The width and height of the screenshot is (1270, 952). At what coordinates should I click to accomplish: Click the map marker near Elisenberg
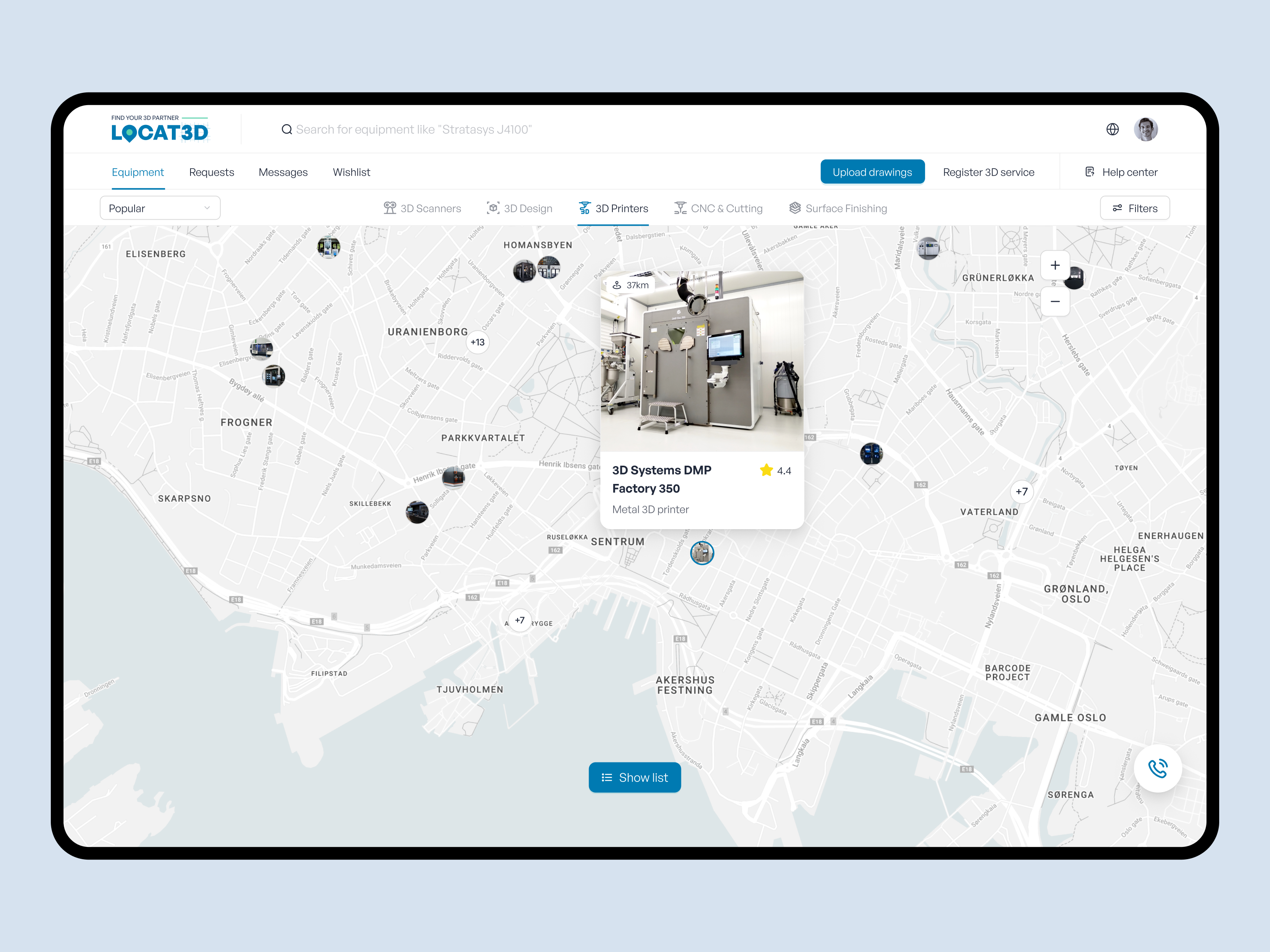[x=328, y=248]
